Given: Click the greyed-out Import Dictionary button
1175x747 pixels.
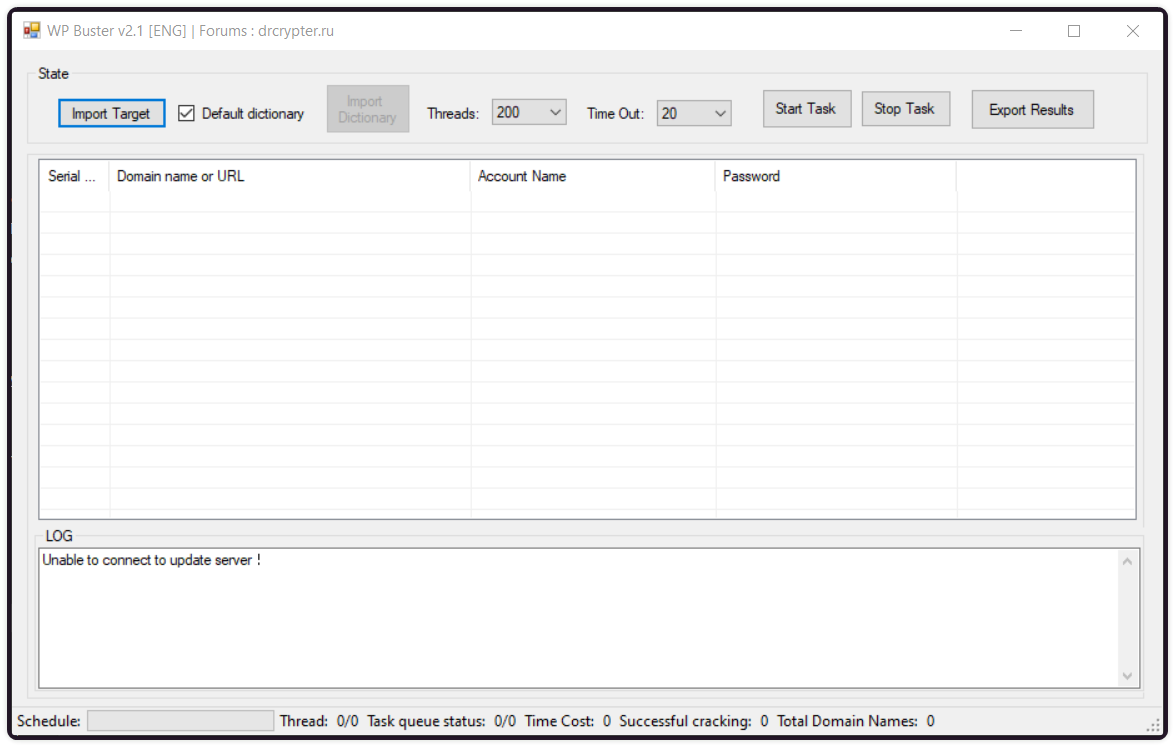Looking at the screenshot, I should click(x=367, y=109).
